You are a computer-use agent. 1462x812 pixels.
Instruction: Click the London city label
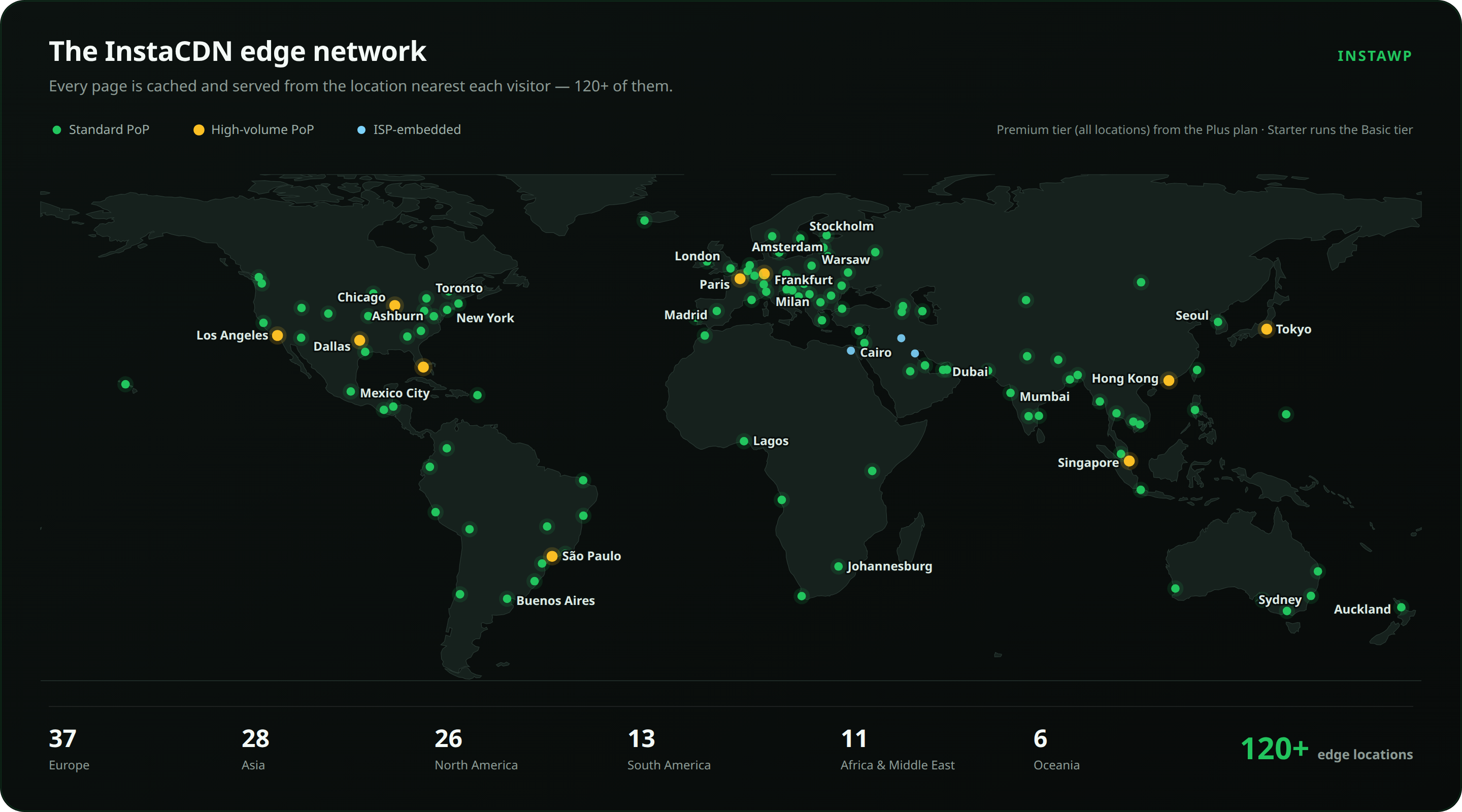(697, 256)
